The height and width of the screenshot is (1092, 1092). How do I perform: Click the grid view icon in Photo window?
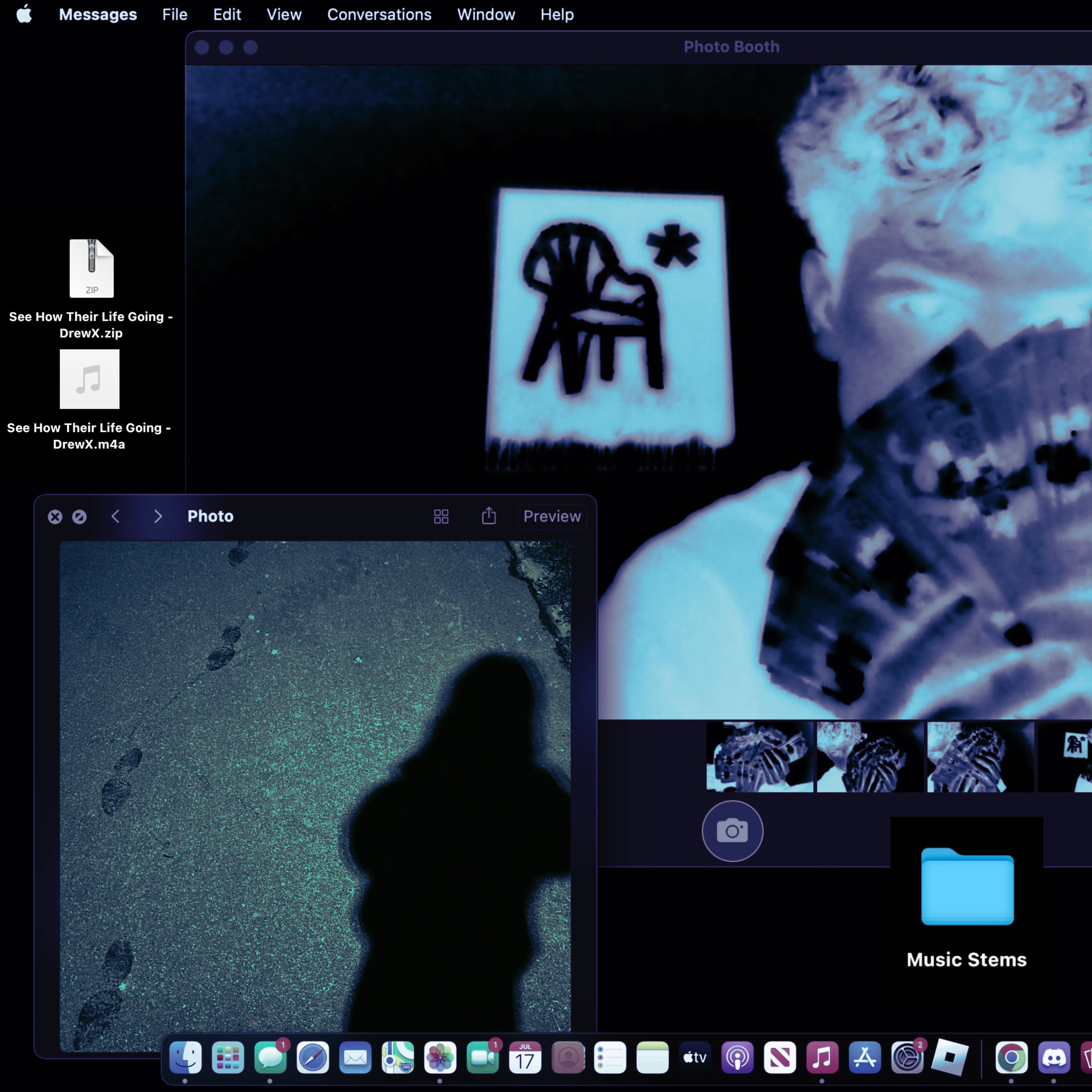click(441, 517)
